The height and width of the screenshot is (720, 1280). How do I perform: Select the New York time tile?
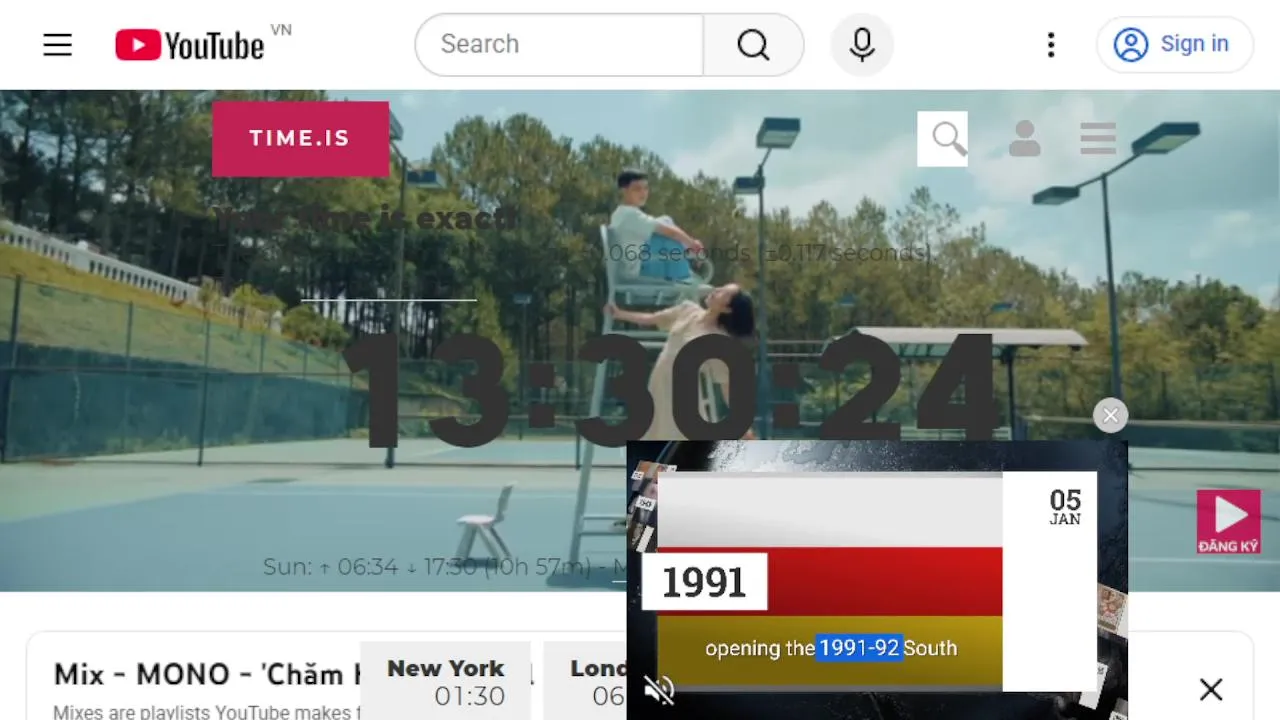tap(445, 682)
